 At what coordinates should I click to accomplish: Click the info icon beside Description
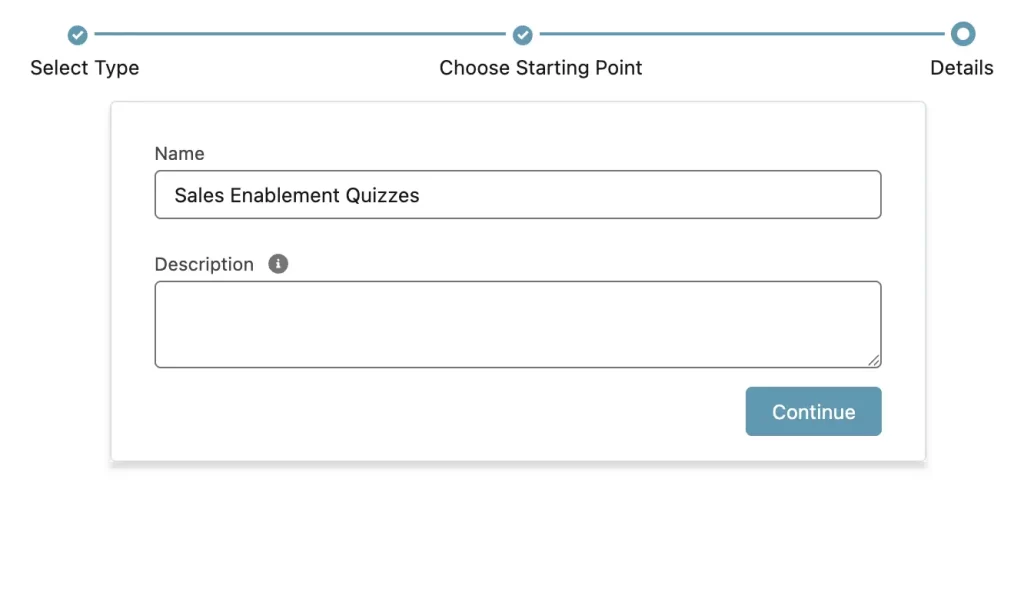pos(279,264)
